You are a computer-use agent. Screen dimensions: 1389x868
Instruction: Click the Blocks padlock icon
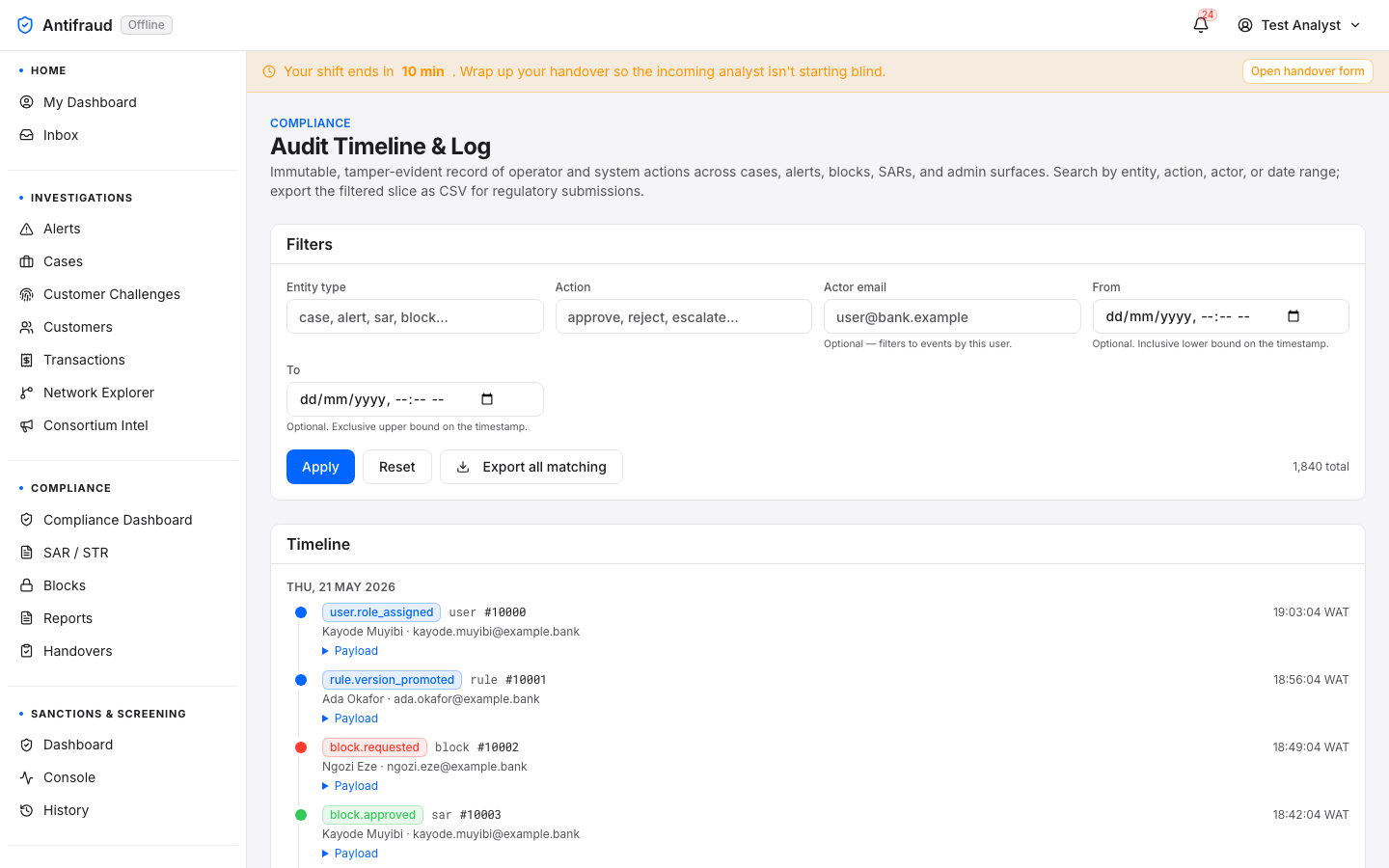click(x=27, y=585)
